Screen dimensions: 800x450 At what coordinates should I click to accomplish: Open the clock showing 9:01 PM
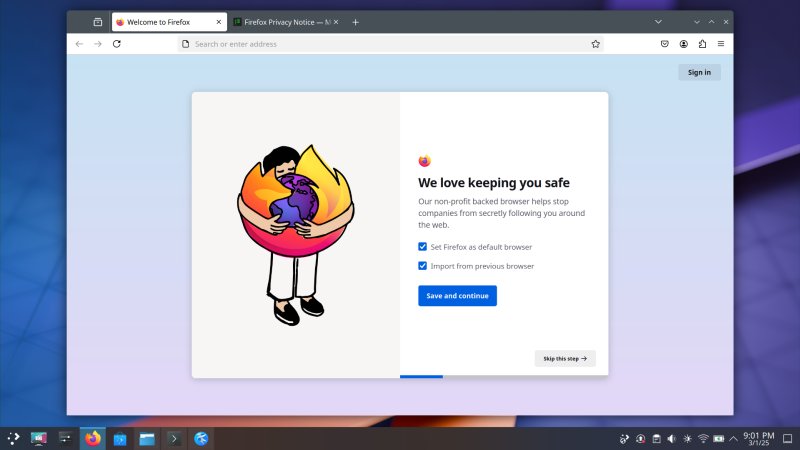[759, 439]
